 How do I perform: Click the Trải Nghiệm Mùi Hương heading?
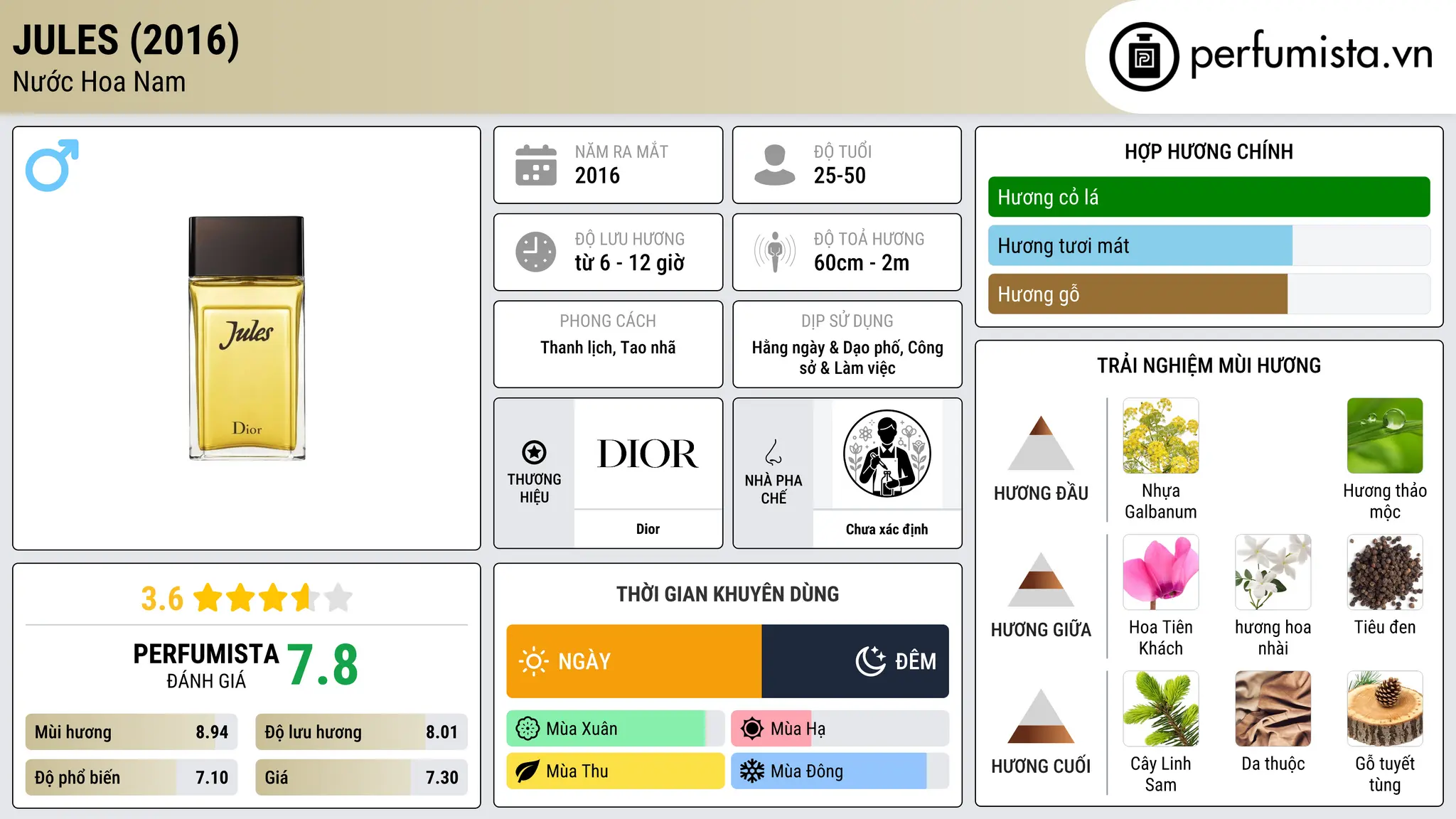[x=1209, y=365]
